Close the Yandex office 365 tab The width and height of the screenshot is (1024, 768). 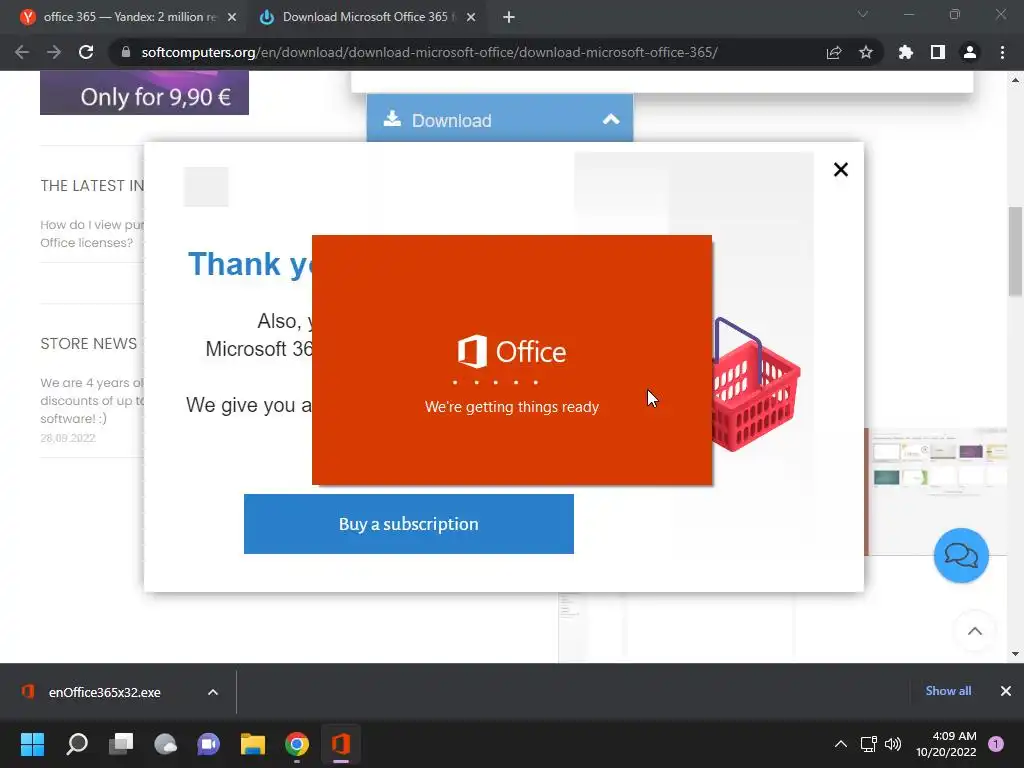[232, 17]
